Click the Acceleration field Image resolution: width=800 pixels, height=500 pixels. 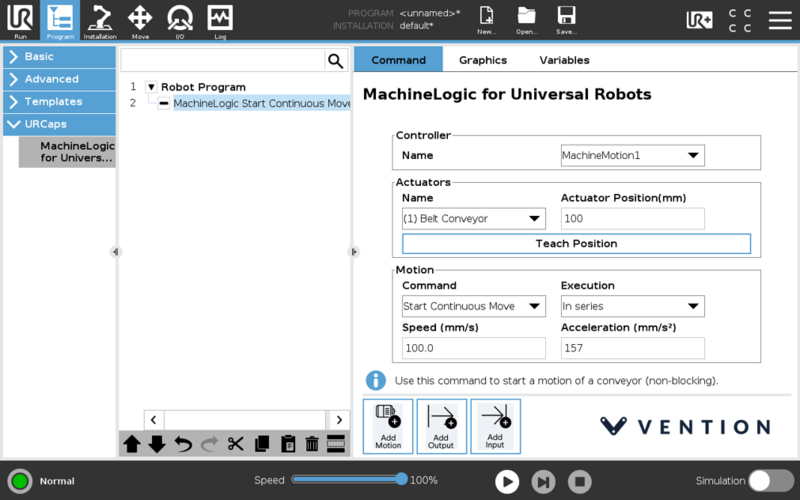point(633,348)
